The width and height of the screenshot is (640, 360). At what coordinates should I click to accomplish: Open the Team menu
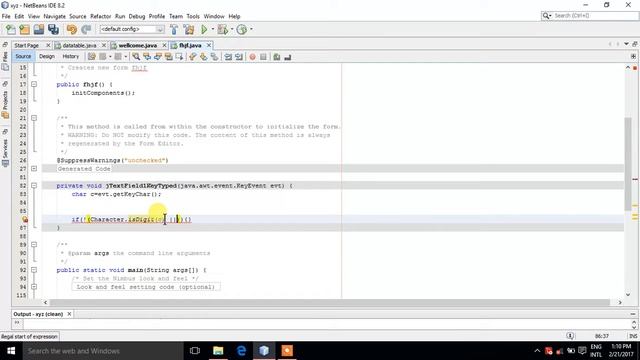176,16
